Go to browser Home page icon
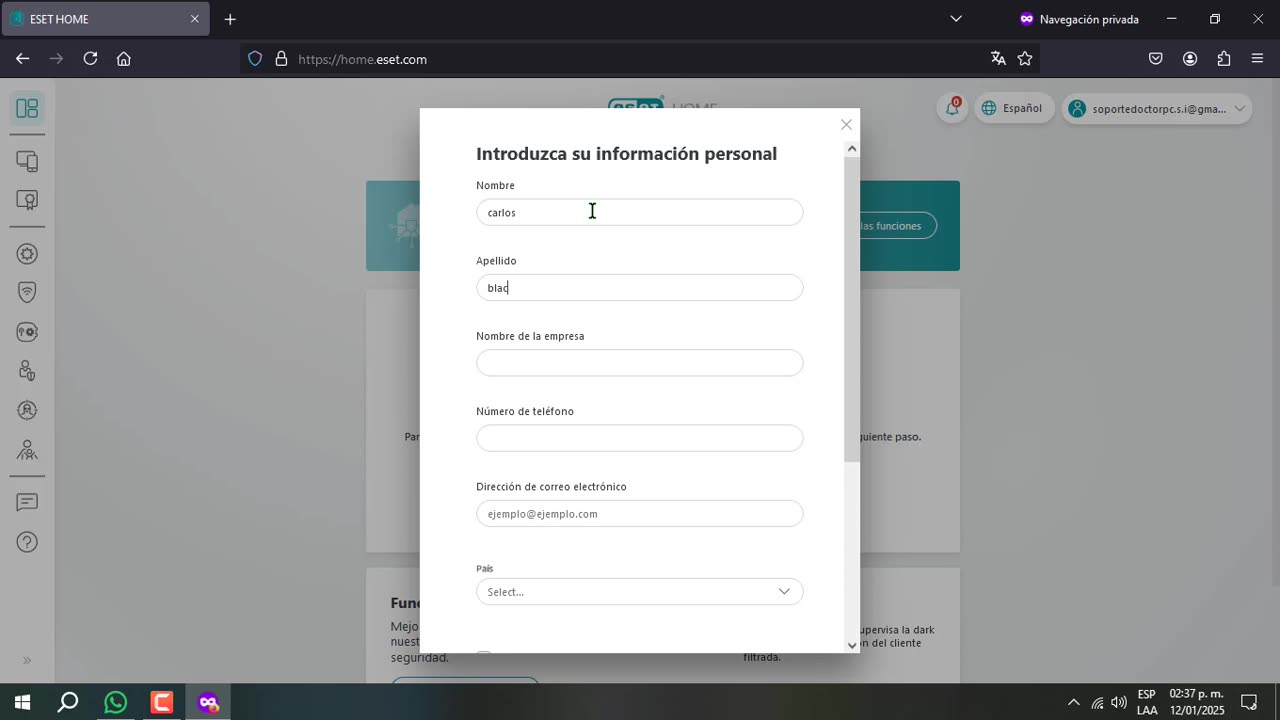Screen dimensions: 1280x720 [124, 59]
